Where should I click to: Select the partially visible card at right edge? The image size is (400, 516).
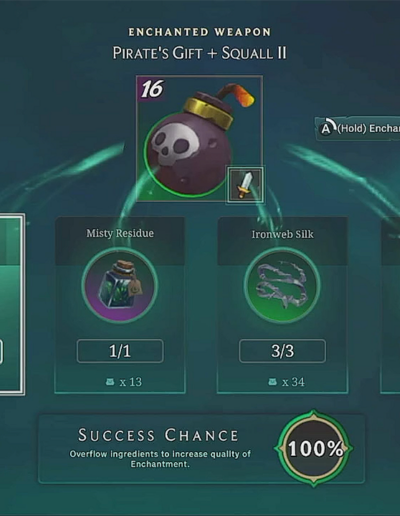pos(390,305)
